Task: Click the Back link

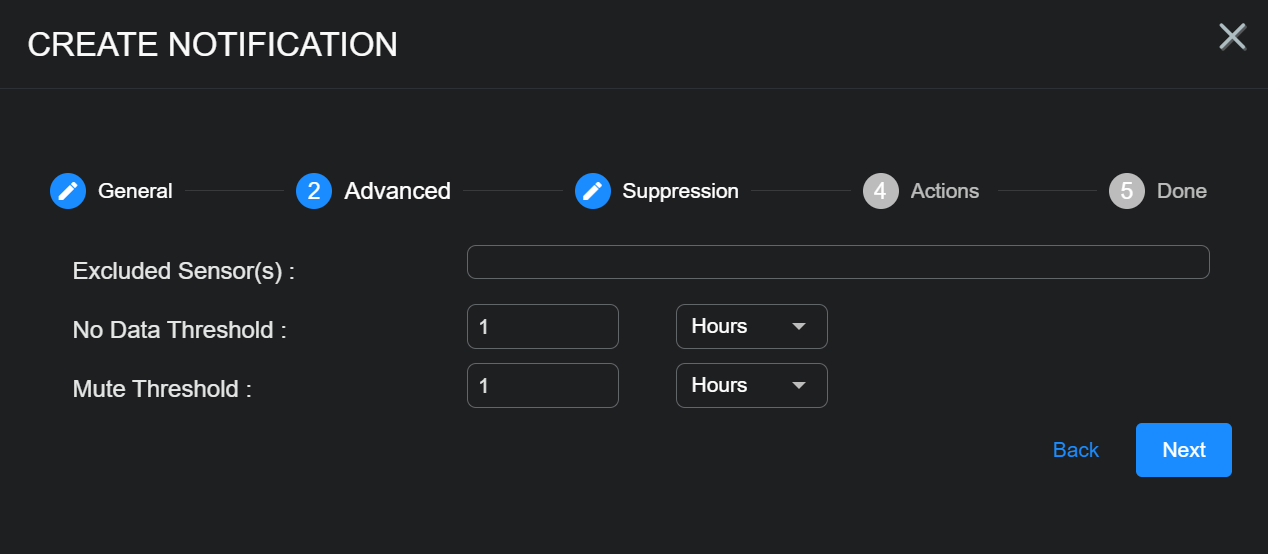Action: click(x=1076, y=450)
